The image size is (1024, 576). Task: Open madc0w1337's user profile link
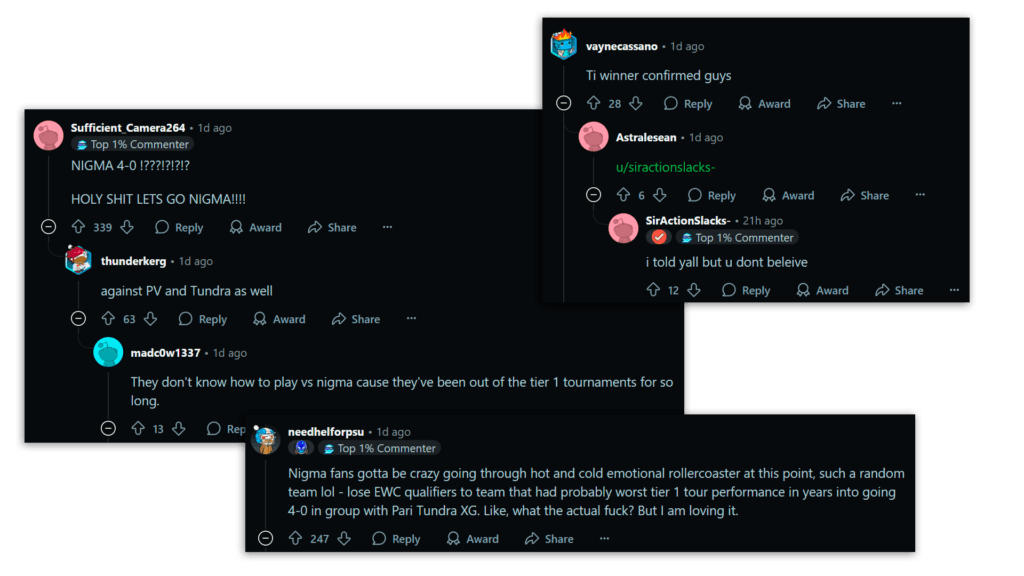tap(165, 353)
